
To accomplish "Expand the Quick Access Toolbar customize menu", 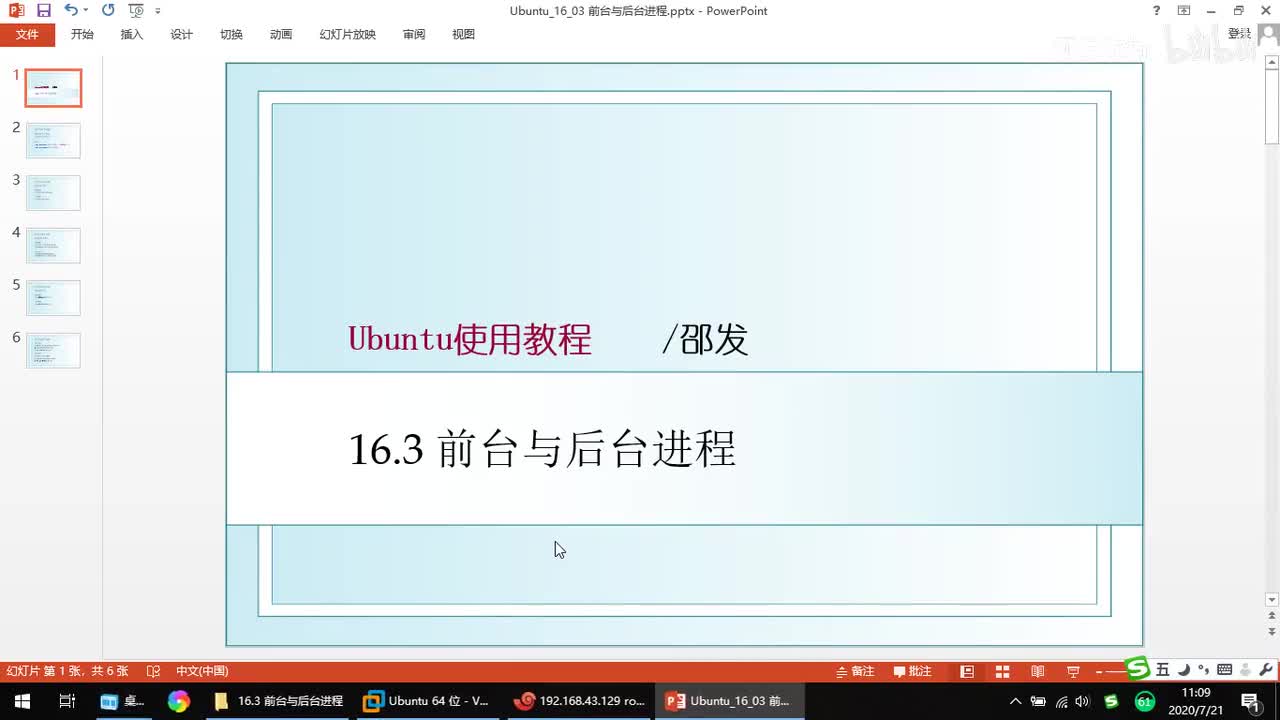I will 158,11.
